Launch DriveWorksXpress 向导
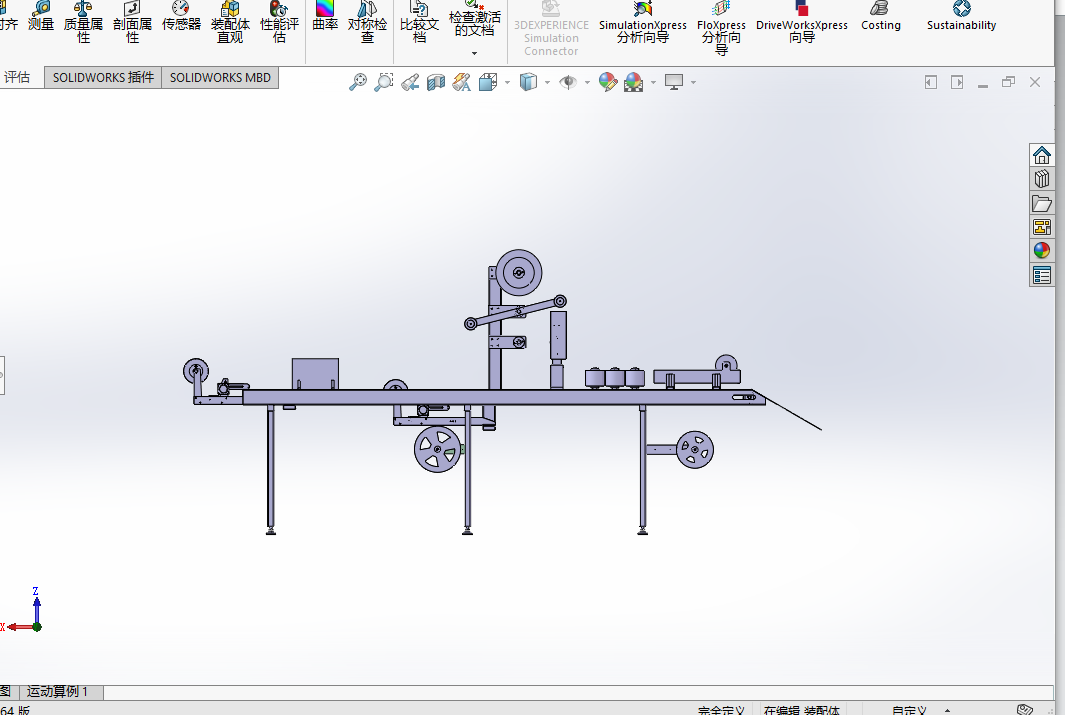This screenshot has width=1065, height=715. [x=801, y=24]
